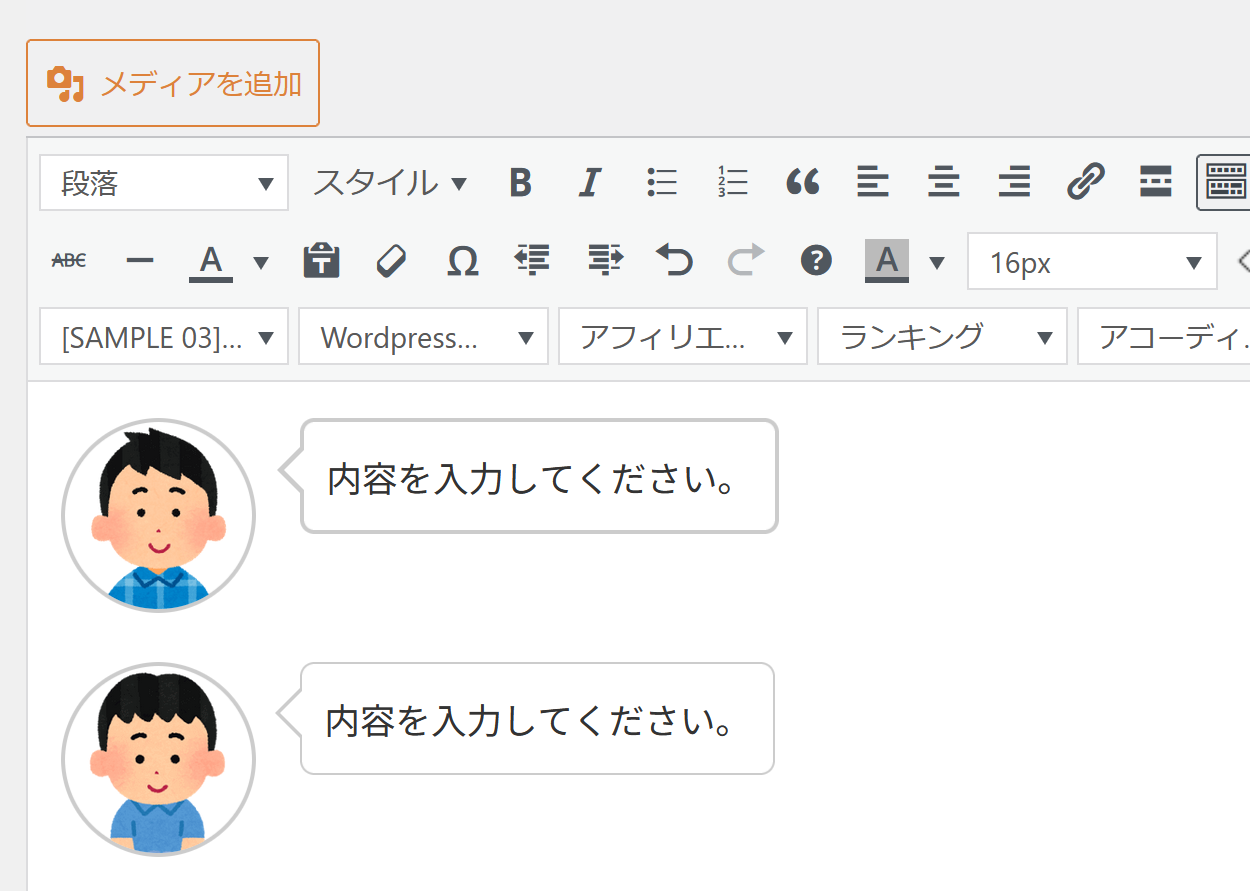Open the 段落 paragraph format dropdown
Image resolution: width=1250 pixels, height=891 pixels.
pos(164,183)
